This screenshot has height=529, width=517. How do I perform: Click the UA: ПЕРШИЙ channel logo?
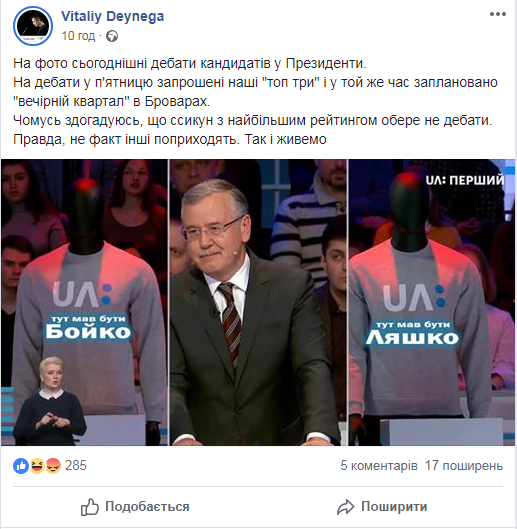tap(465, 180)
